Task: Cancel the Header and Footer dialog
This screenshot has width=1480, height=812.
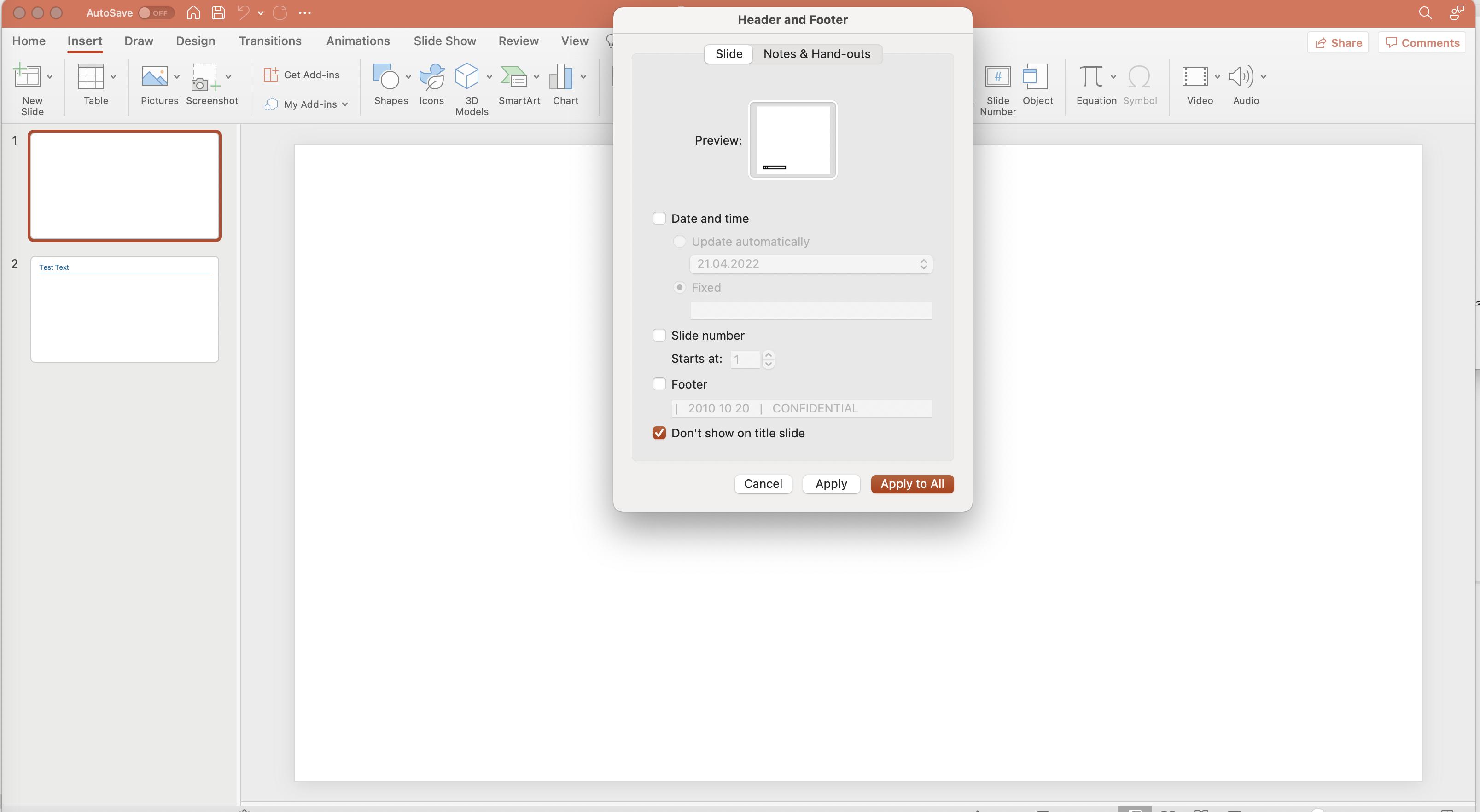Action: [x=763, y=484]
